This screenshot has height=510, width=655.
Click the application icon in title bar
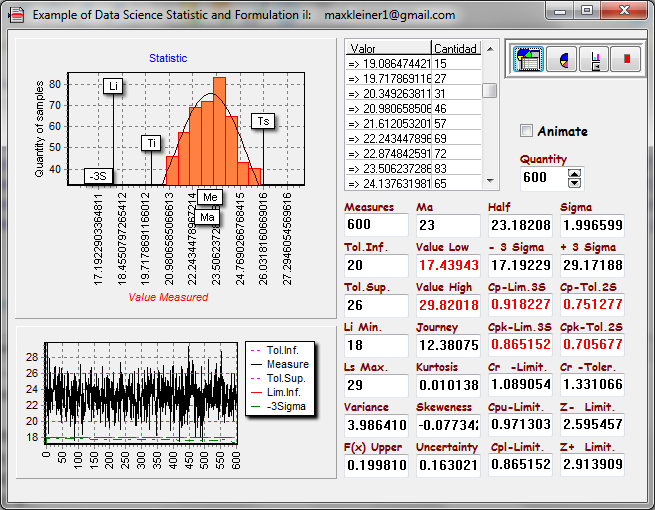point(17,15)
